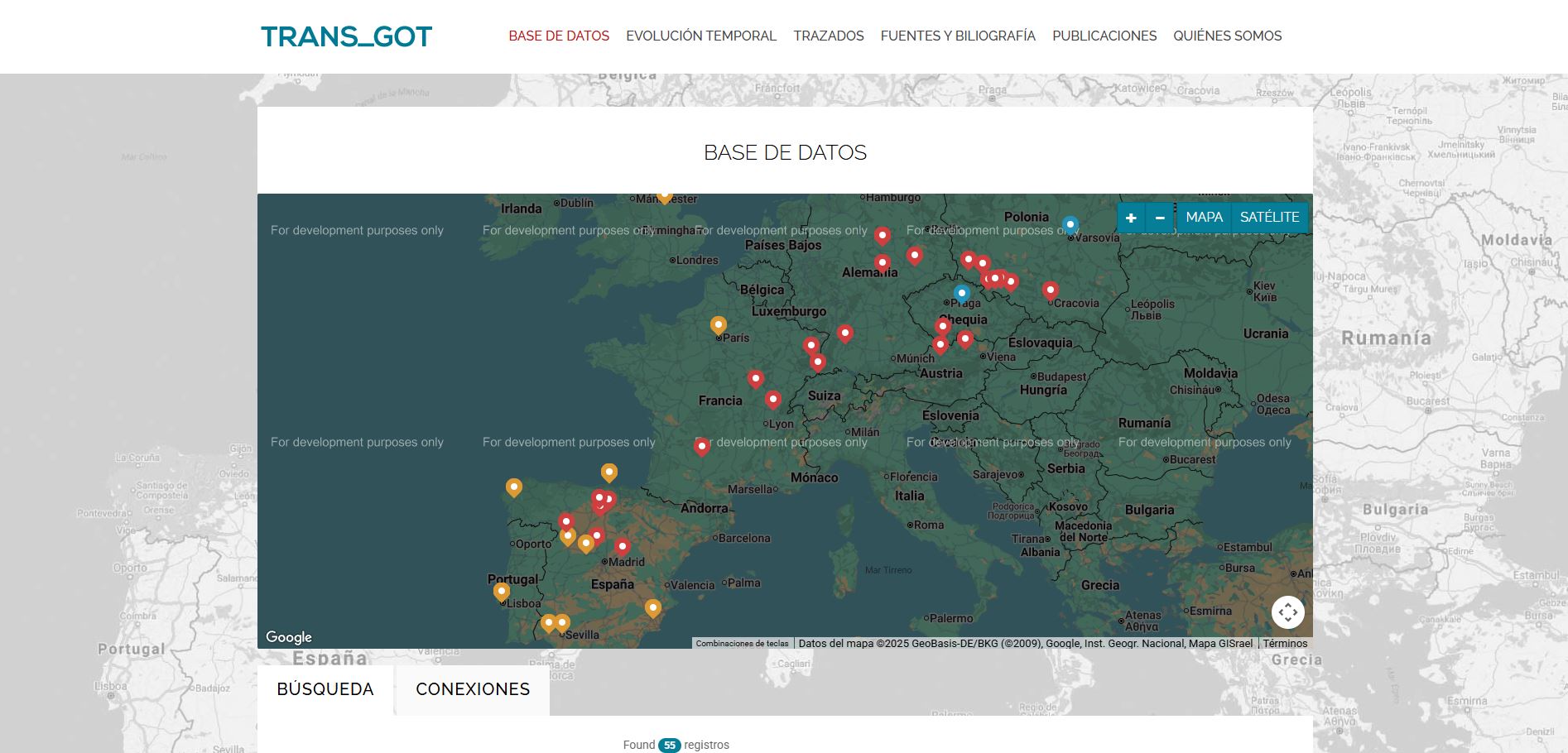Screen dimensions: 1568x753
Task: Click the zoom in plus button on map
Action: 1131,218
